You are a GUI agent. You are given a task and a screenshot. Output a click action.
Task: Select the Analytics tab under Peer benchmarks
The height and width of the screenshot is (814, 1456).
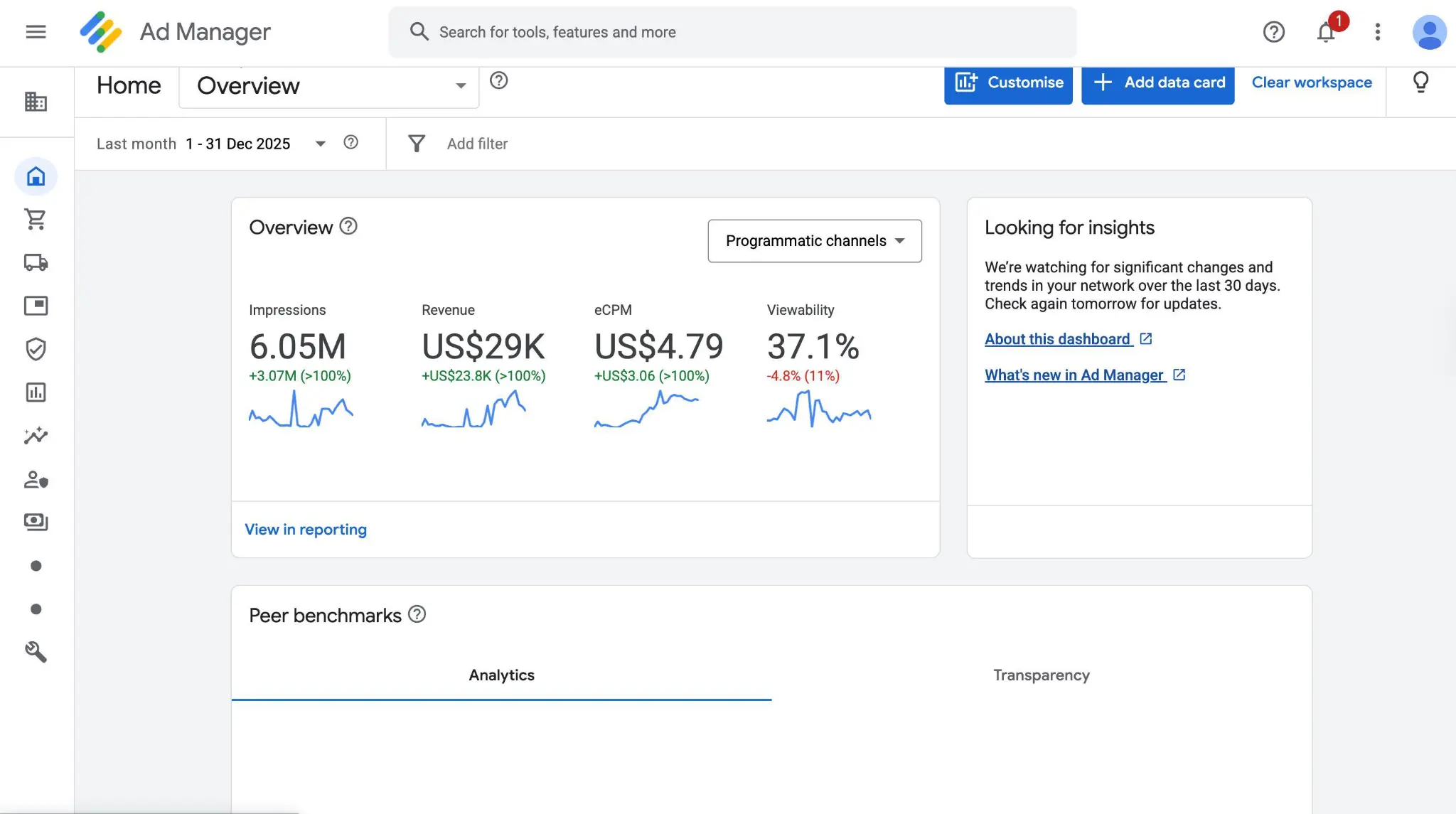501,675
